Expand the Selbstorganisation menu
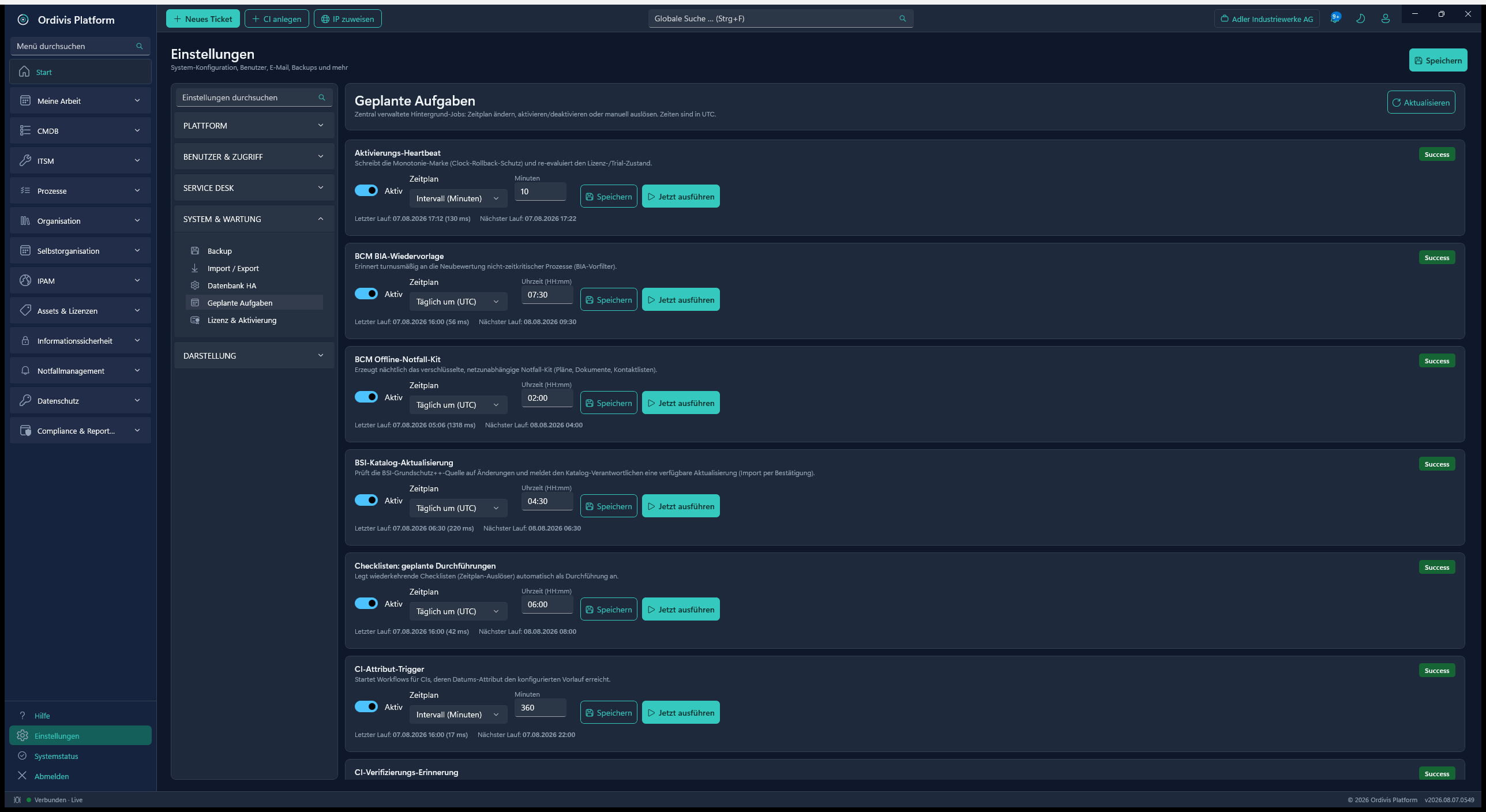This screenshot has height=812, width=1486. [x=80, y=251]
